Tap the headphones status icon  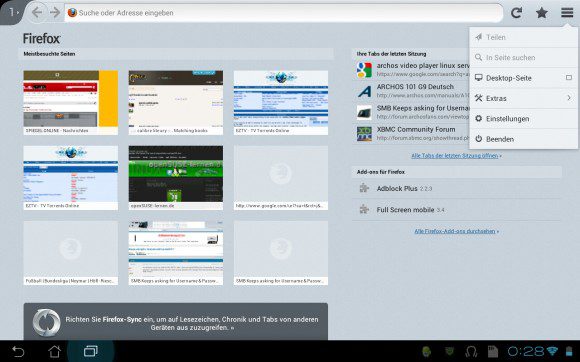coord(471,351)
